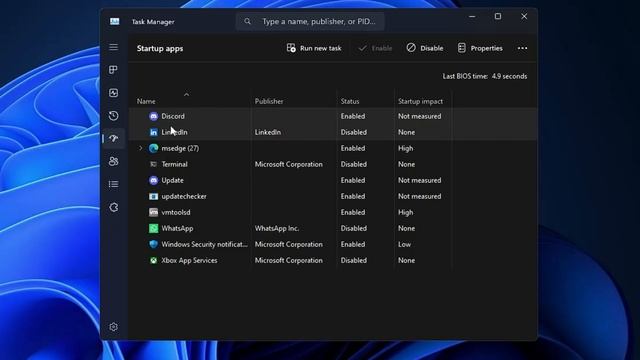Click the Last BIOS time 4.9 seconds text
This screenshot has height=360, width=640.
(x=485, y=76)
